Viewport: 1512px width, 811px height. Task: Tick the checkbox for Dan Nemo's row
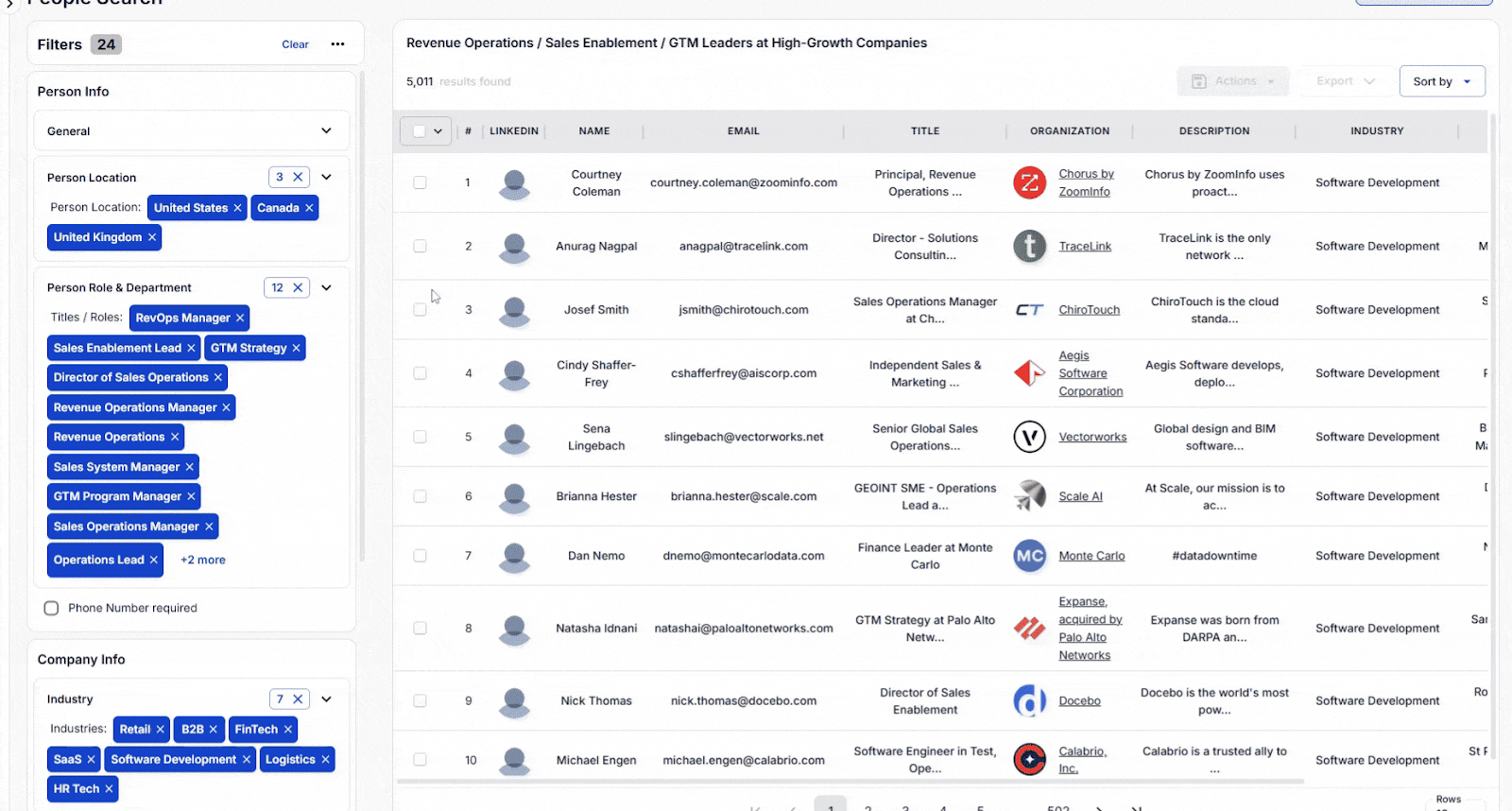point(420,556)
